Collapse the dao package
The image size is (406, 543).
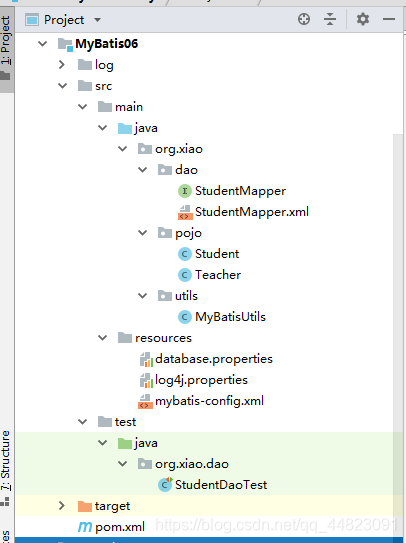[143, 170]
